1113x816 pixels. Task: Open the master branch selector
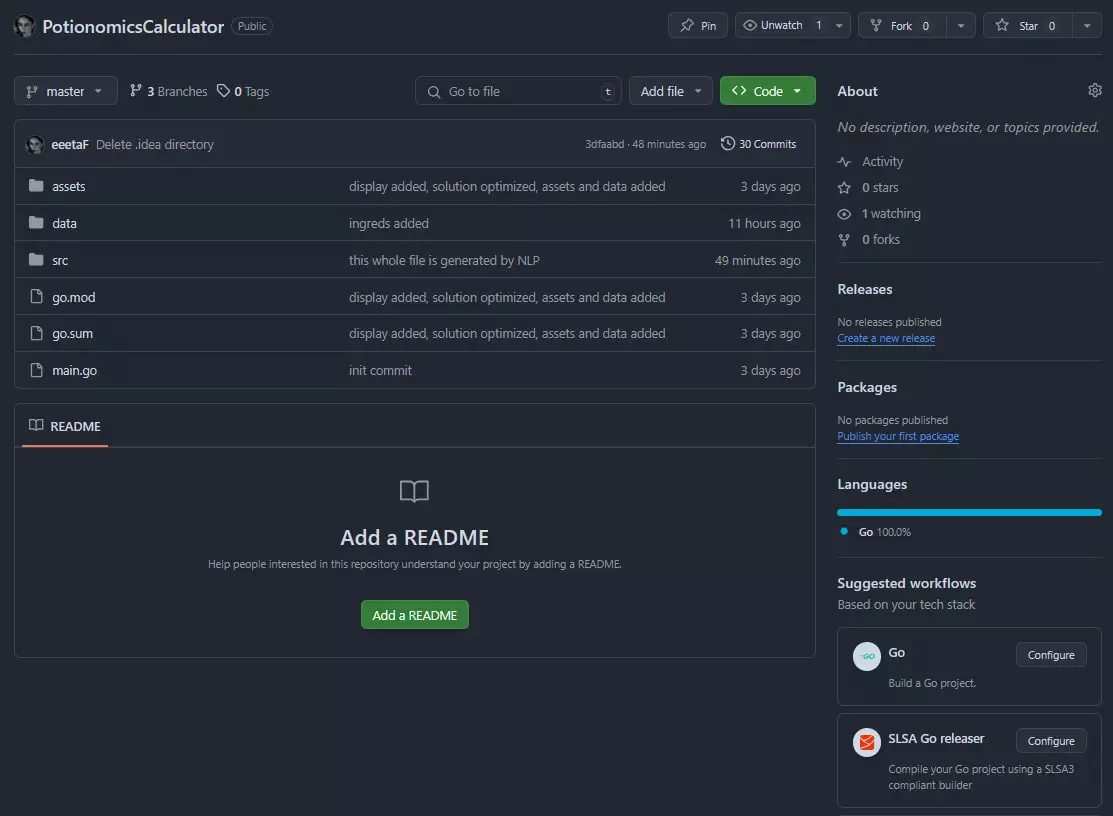65,91
